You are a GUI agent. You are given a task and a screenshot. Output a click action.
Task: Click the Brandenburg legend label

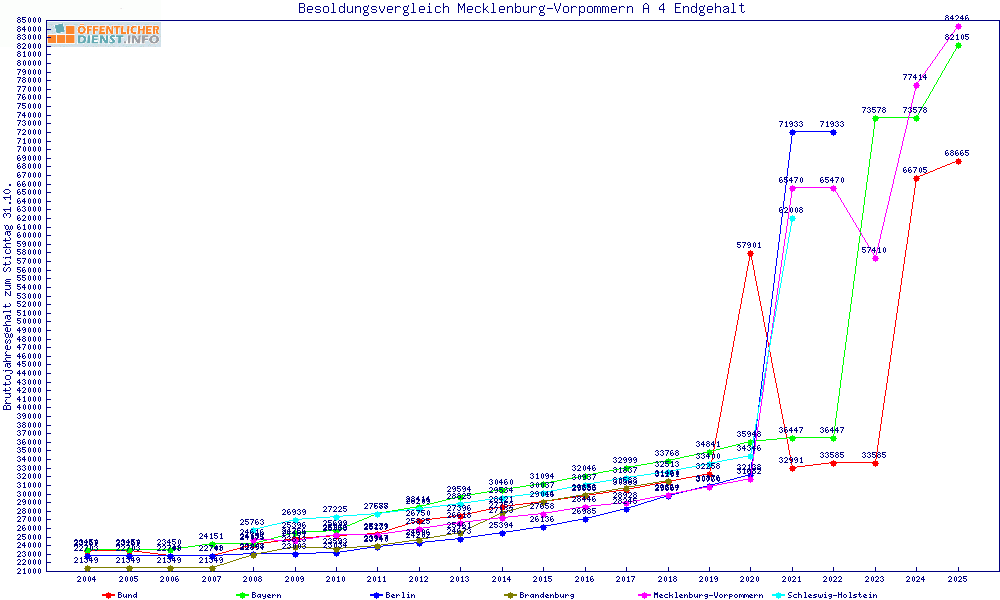pyautogui.click(x=546, y=595)
